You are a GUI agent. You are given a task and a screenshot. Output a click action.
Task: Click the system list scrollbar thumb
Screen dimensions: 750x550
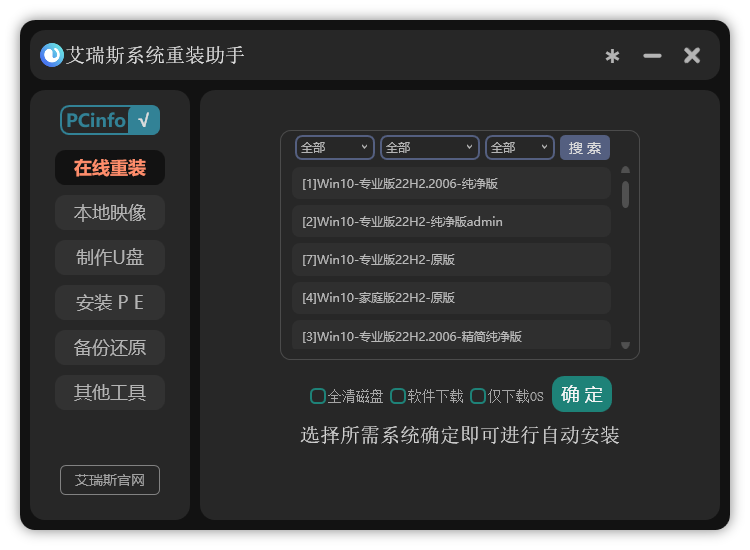pos(626,193)
